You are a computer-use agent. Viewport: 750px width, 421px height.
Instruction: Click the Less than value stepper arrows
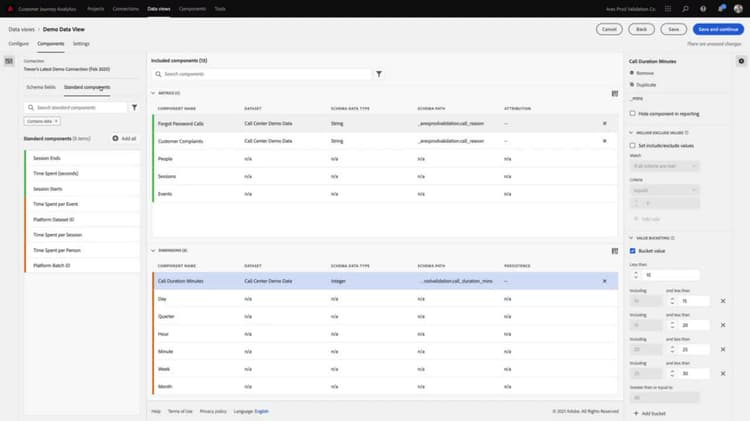[x=636, y=275]
